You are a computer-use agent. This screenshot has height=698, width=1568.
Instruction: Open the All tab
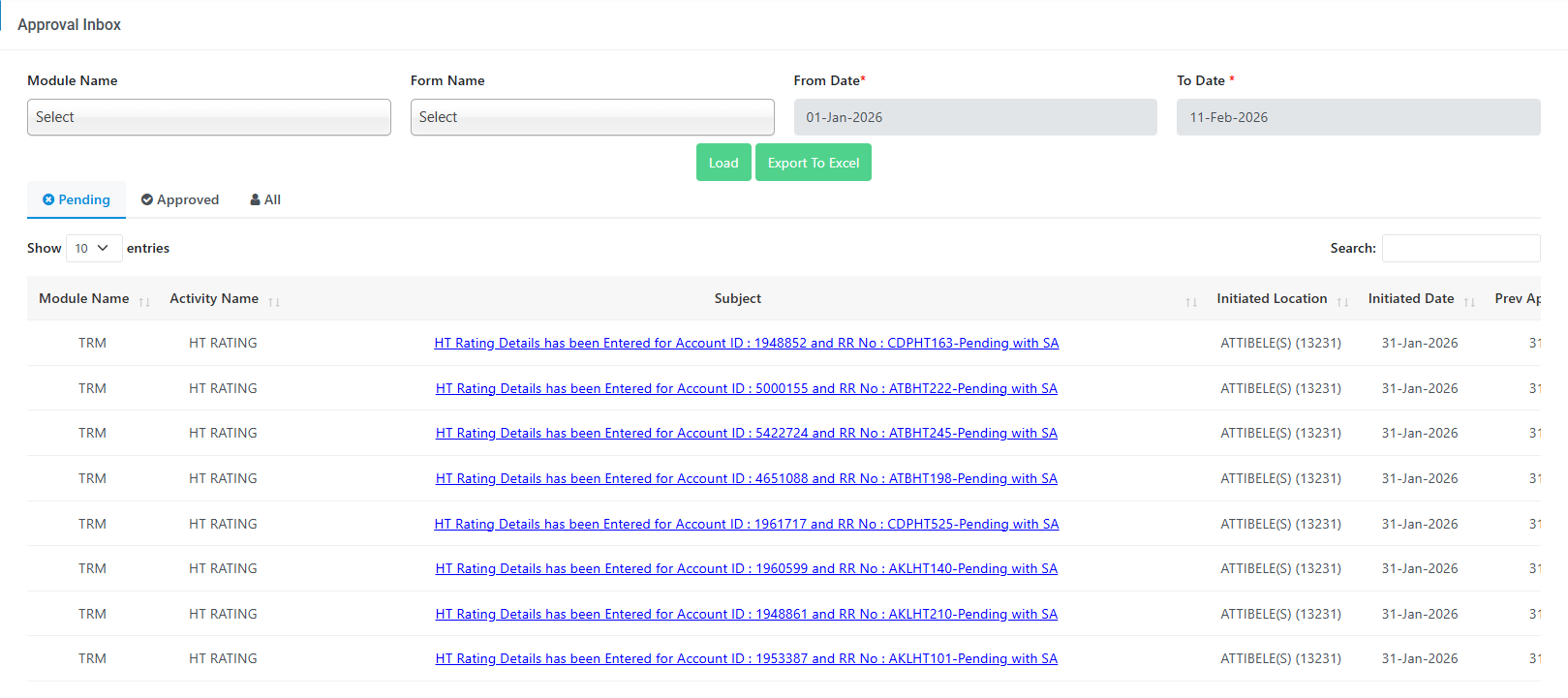point(265,199)
